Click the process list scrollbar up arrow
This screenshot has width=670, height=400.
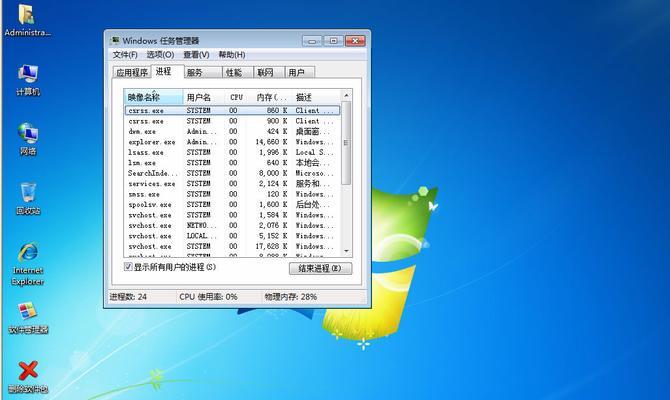tap(346, 95)
